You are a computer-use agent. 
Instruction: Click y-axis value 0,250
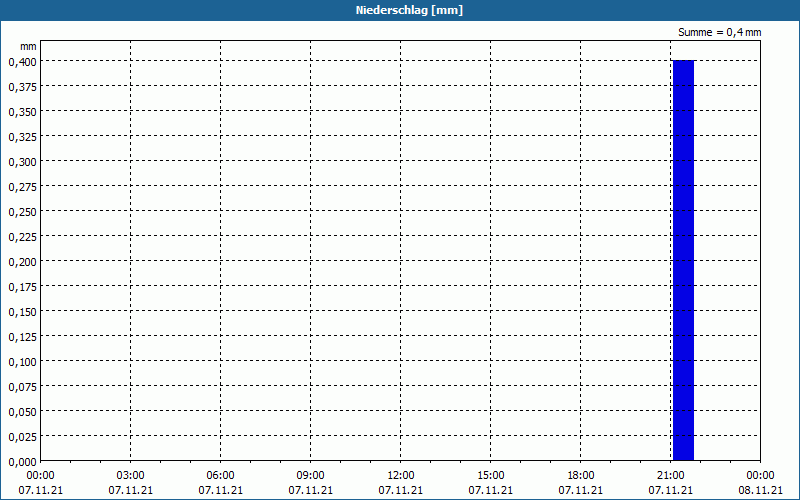point(22,212)
